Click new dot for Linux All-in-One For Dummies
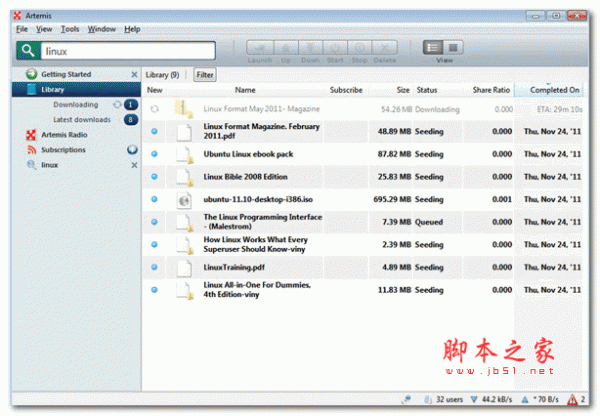Screen dimensions: 600x416 click(x=154, y=290)
